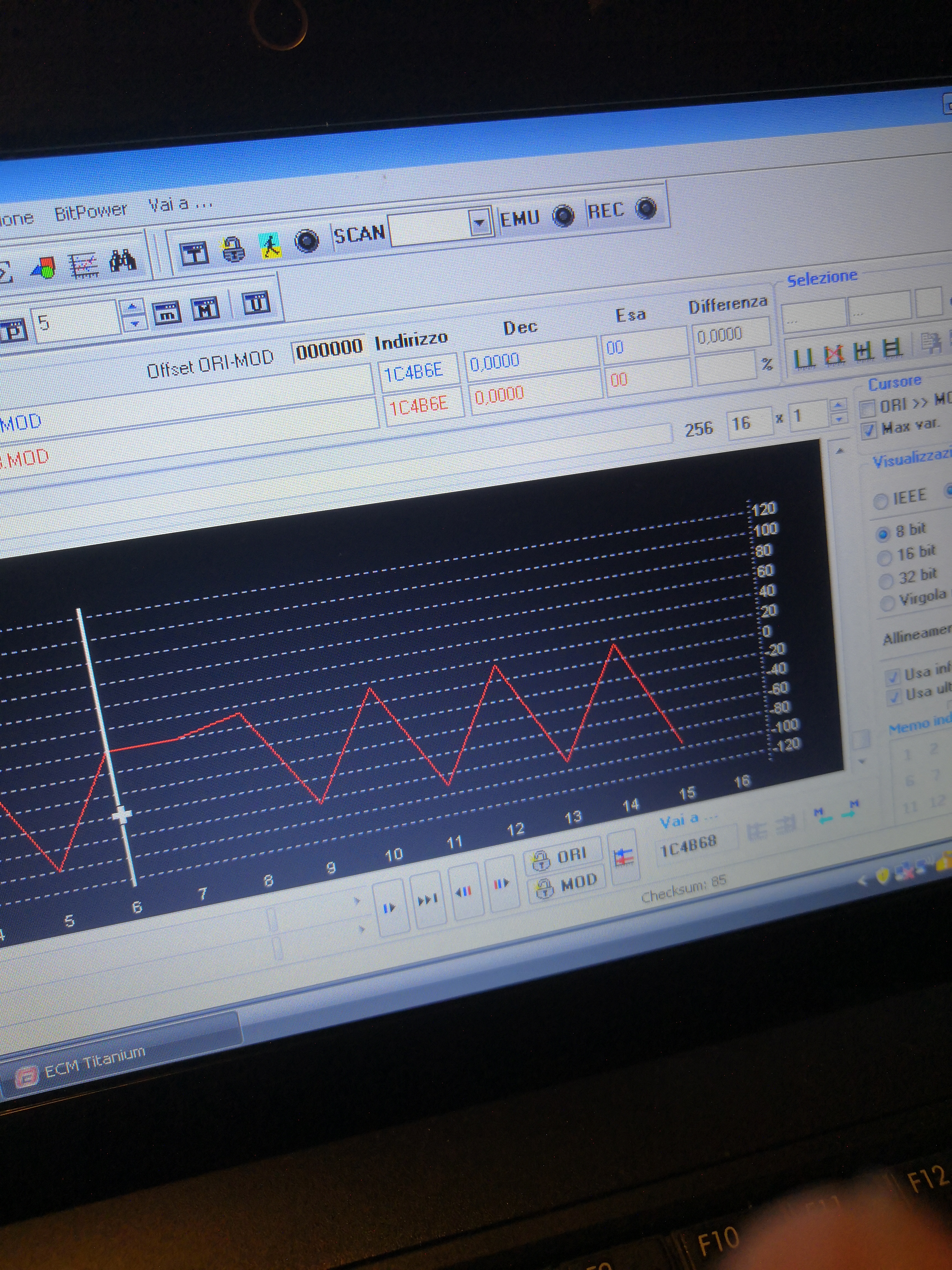Click the Offset ORI-MOD 000000 field
This screenshot has height=1270, width=952.
click(328, 348)
